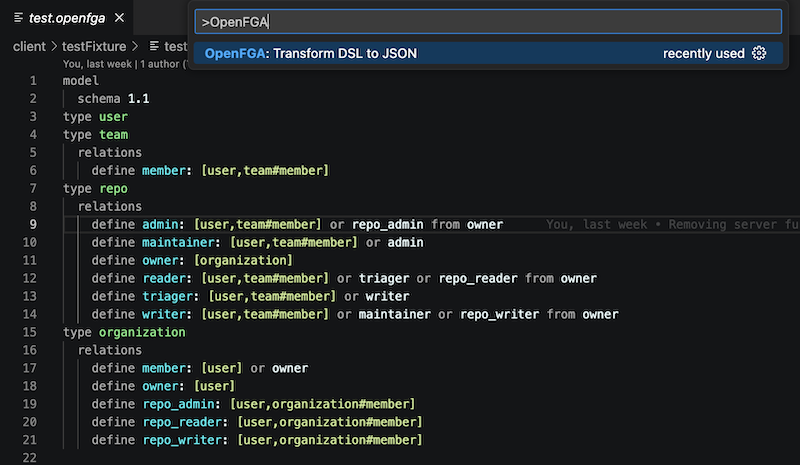The image size is (800, 465).
Task: Click the 'triager' relation on line 13
Action: (167, 297)
